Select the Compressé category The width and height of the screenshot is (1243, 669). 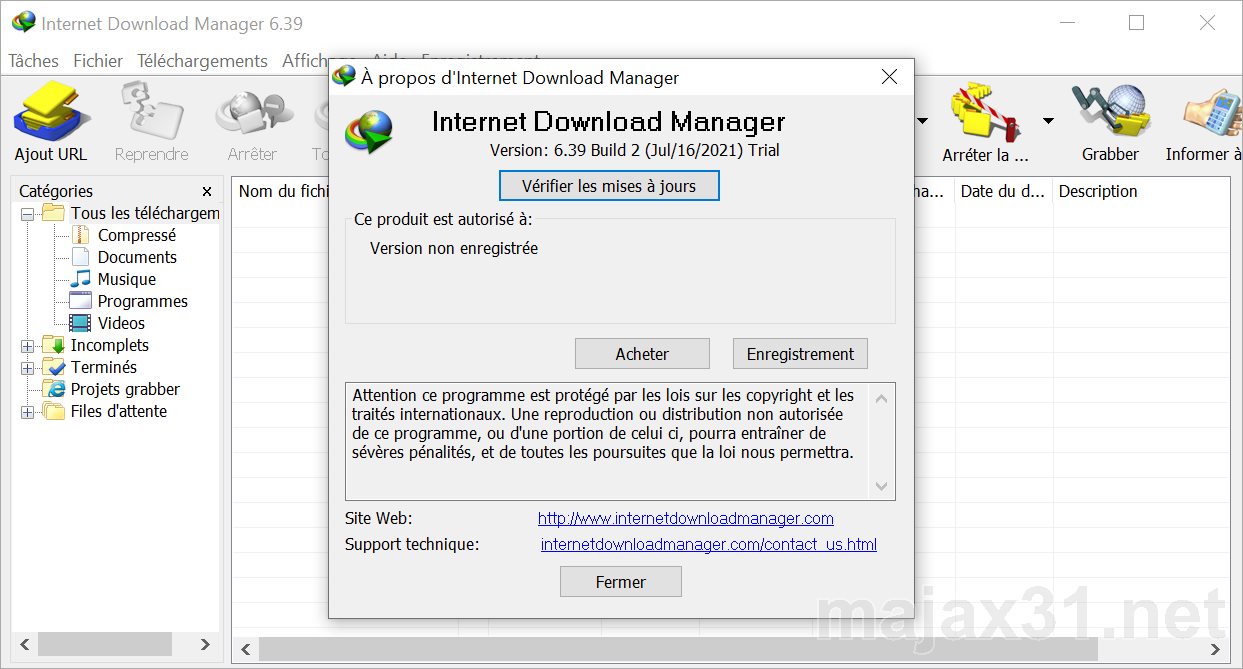tap(136, 235)
